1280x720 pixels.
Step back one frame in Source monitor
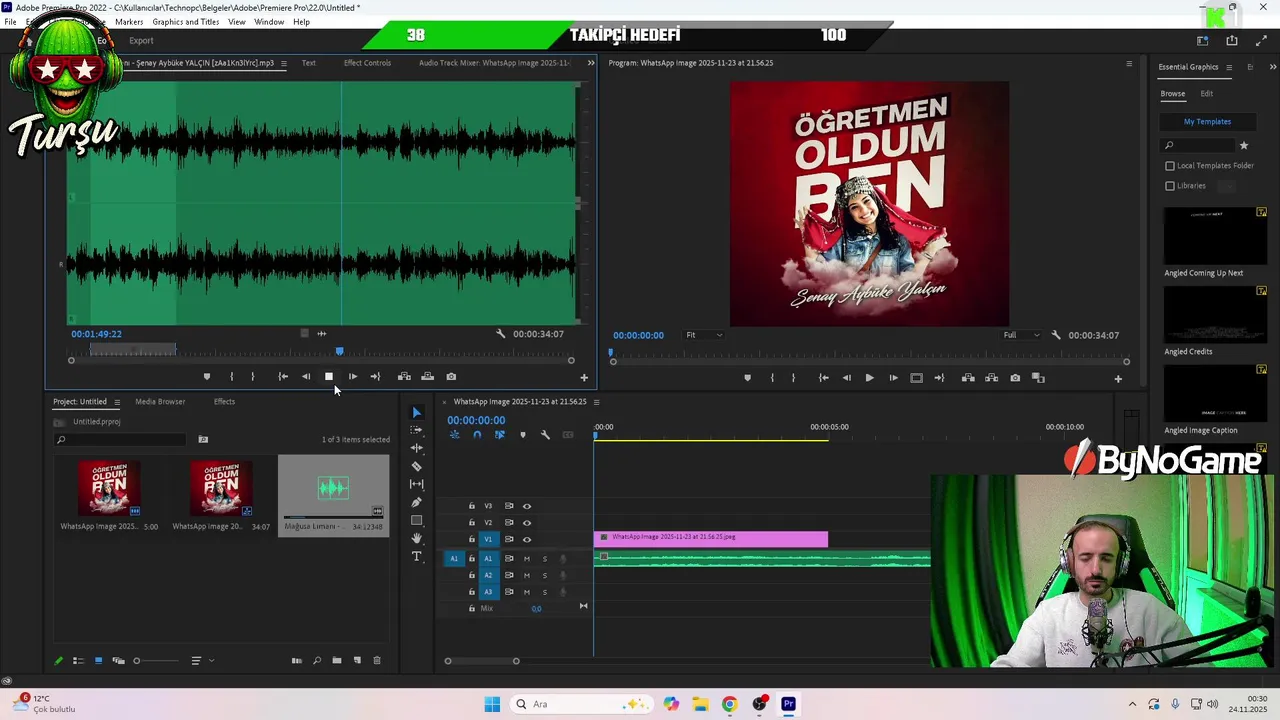[305, 377]
